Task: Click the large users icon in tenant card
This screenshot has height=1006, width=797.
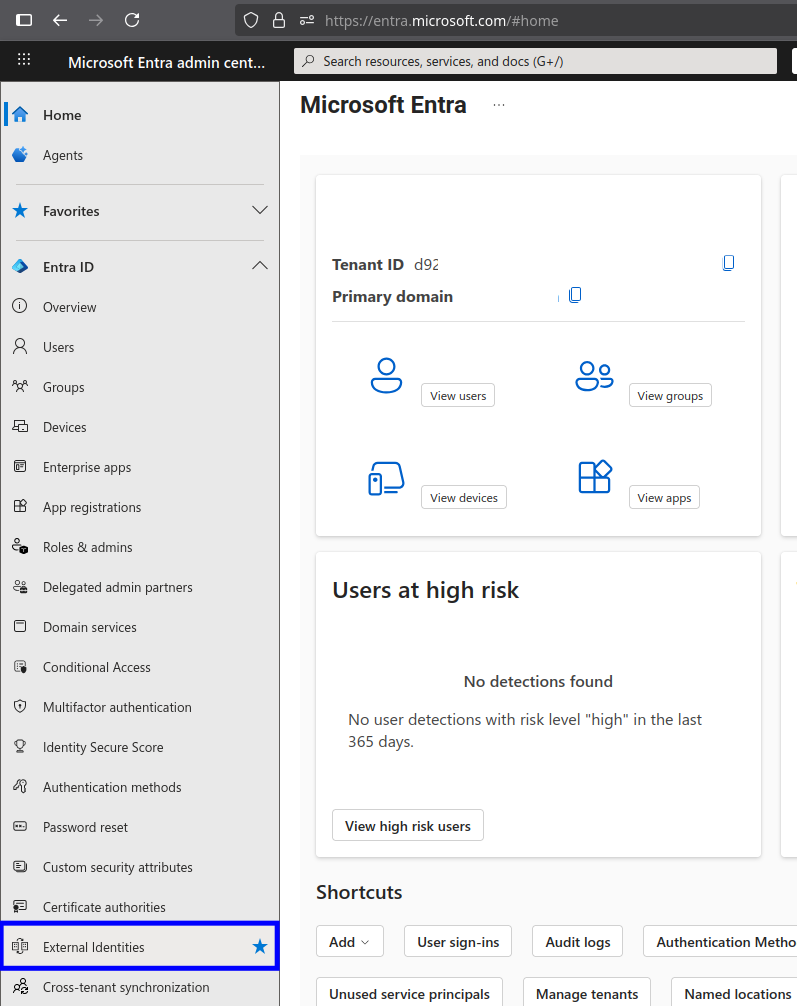Action: click(386, 375)
